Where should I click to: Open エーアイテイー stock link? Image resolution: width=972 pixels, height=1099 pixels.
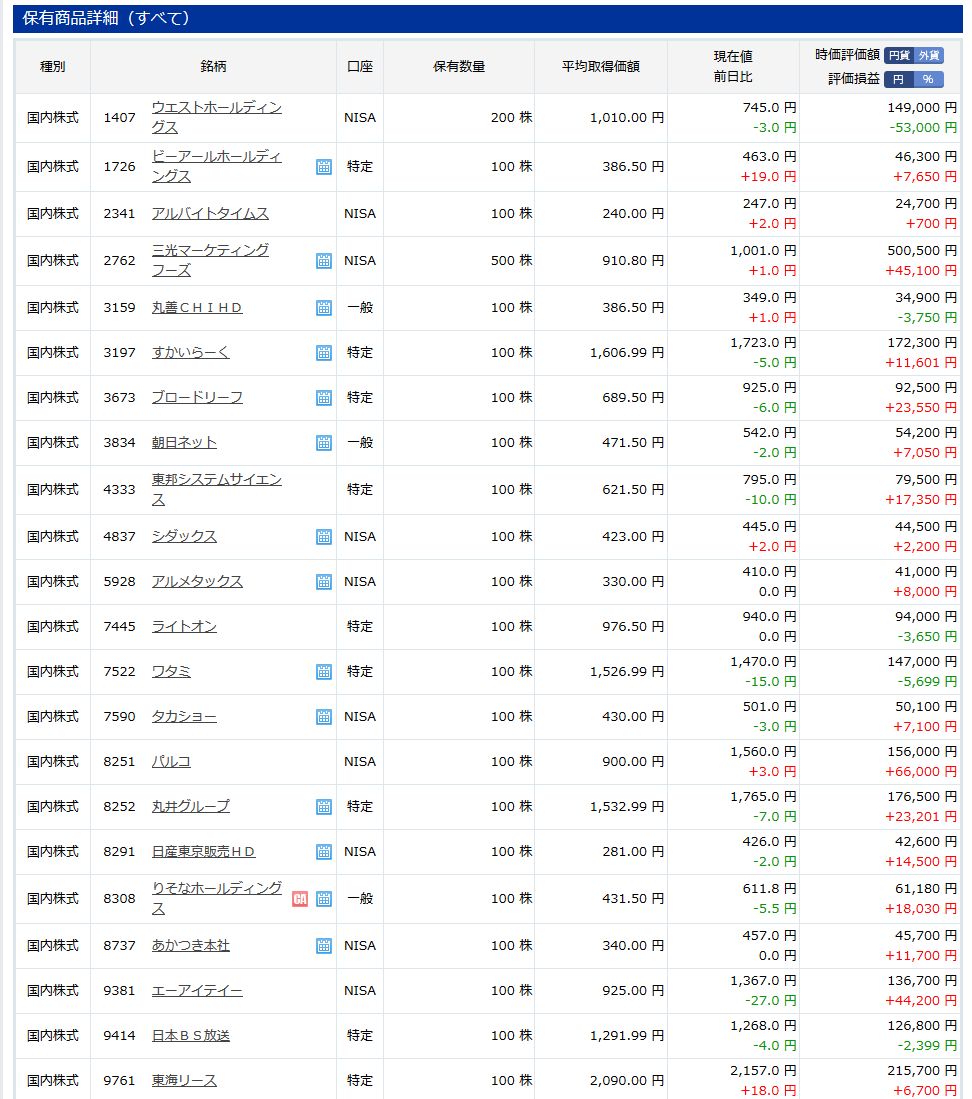[x=197, y=990]
